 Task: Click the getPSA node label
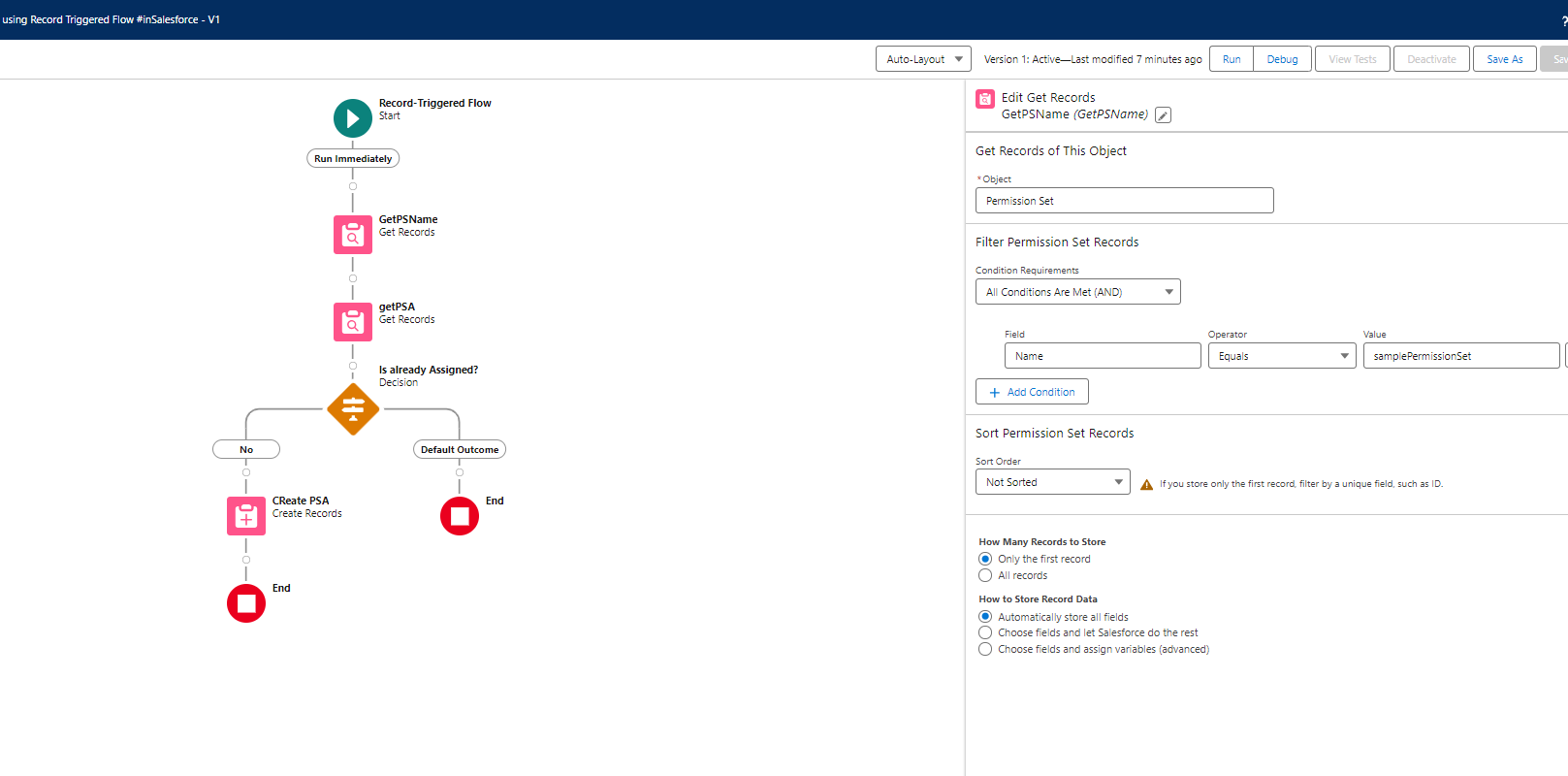click(x=397, y=307)
